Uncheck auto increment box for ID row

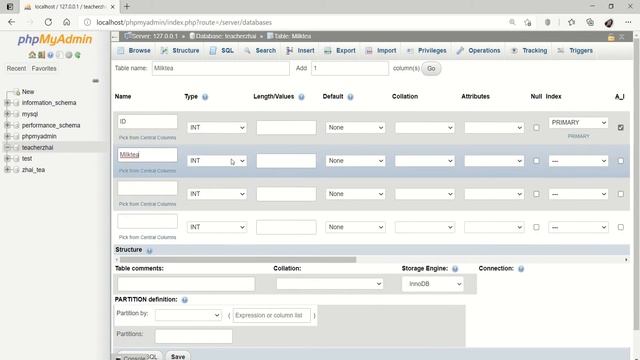click(x=620, y=128)
